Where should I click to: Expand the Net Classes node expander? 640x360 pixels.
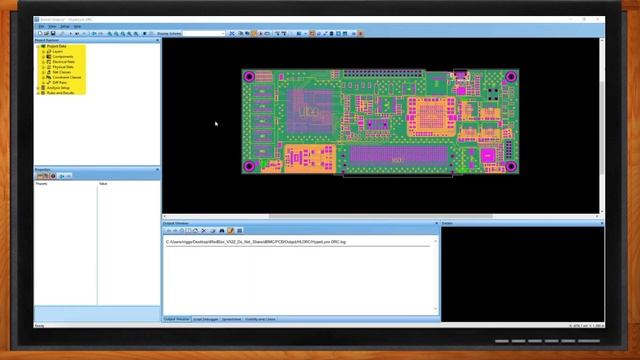click(43, 72)
